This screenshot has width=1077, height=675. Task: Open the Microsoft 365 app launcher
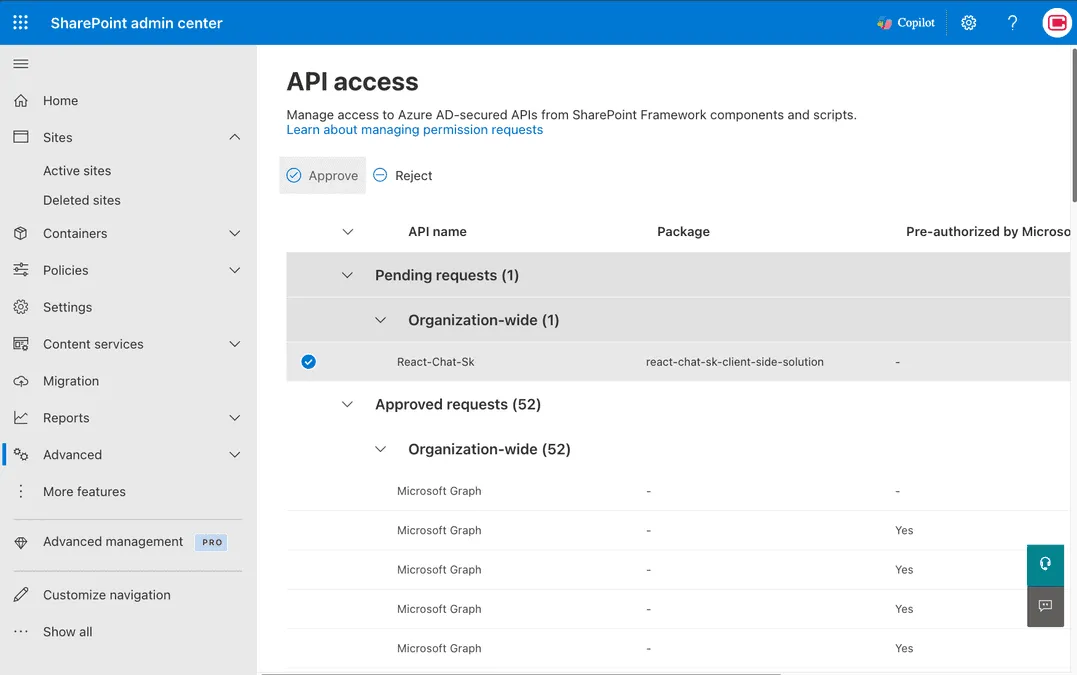point(19,21)
